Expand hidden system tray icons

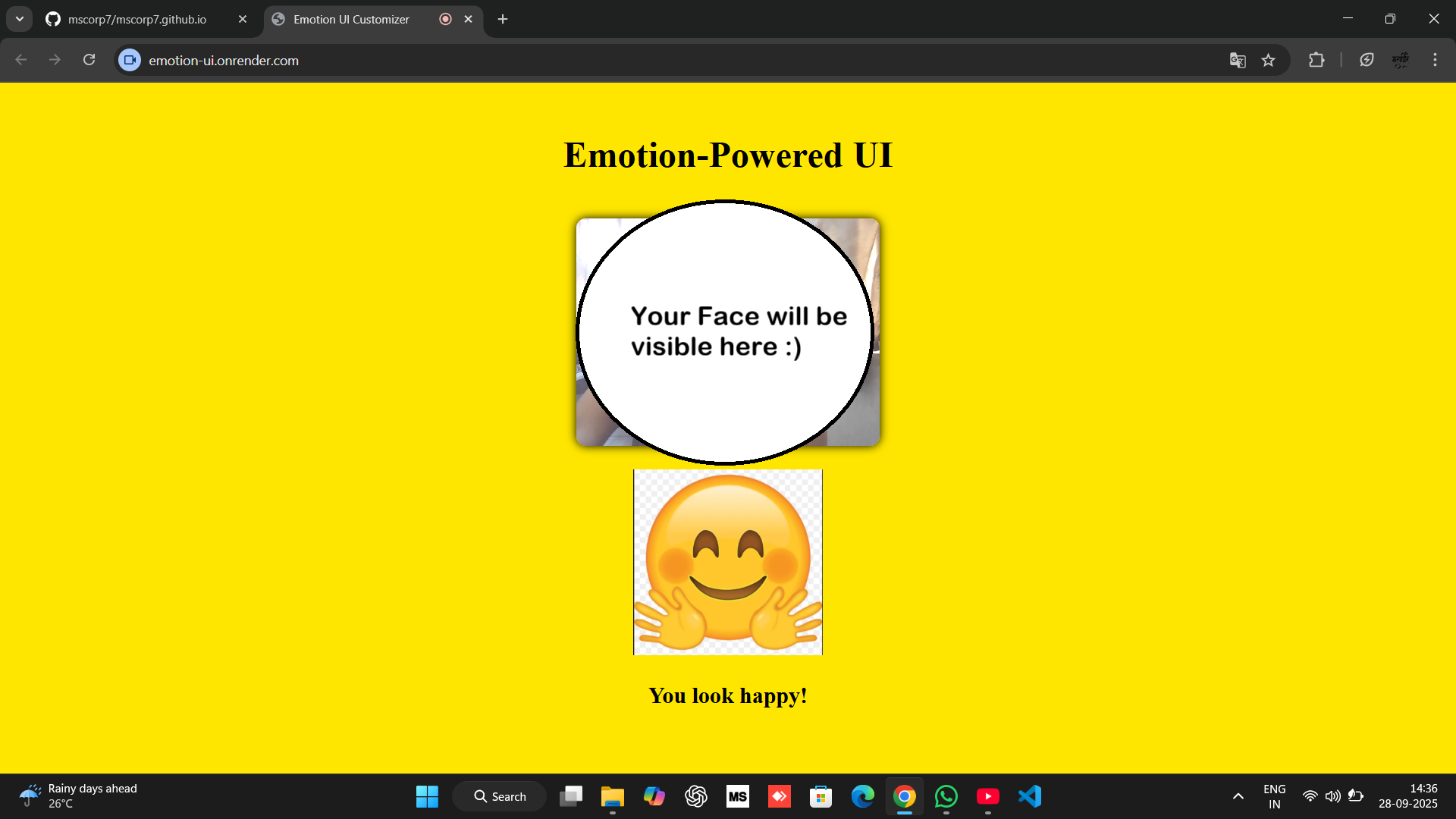pyautogui.click(x=1238, y=796)
